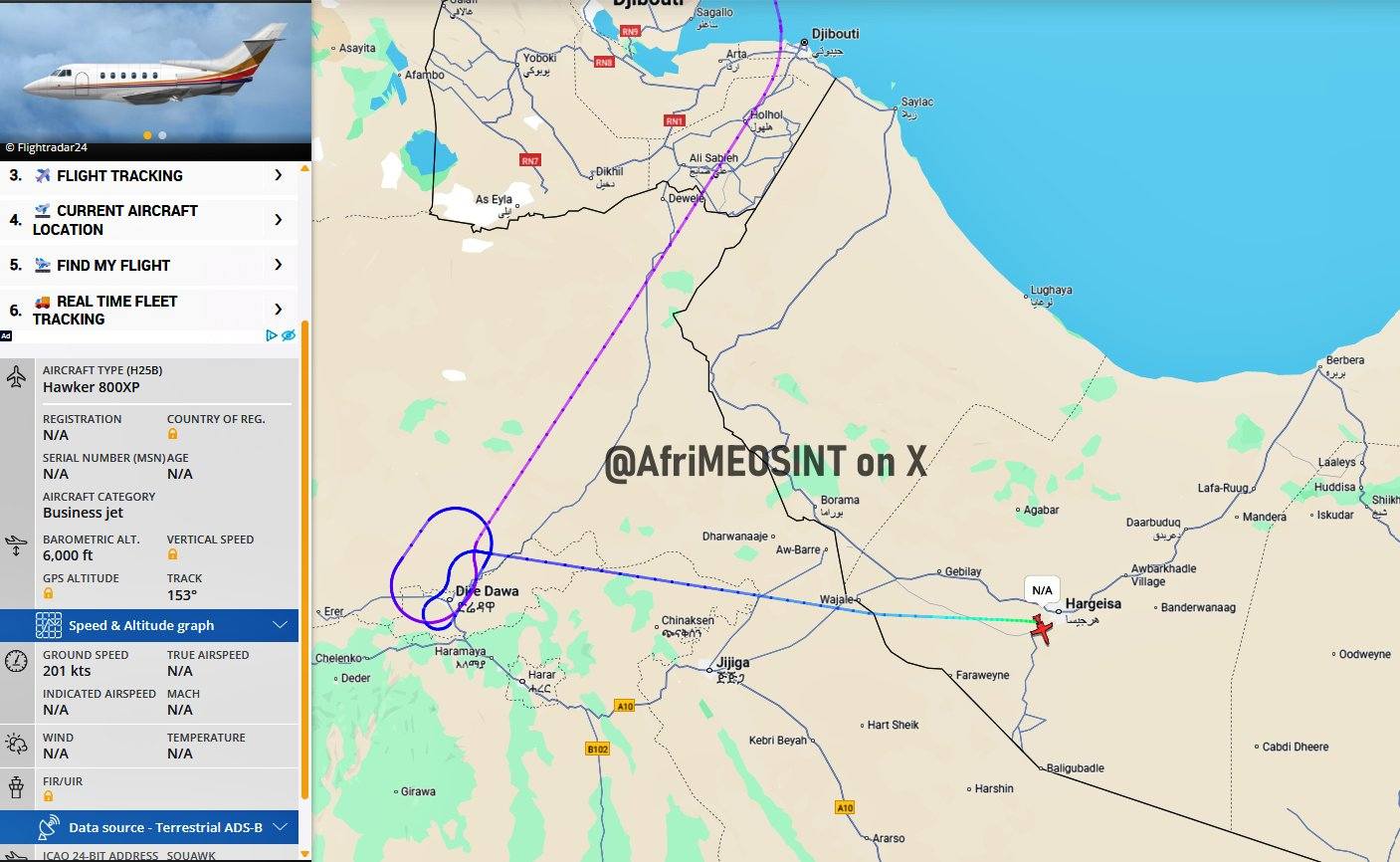Hide the ad using the eye icon
The width and height of the screenshot is (1400, 862).
(289, 335)
